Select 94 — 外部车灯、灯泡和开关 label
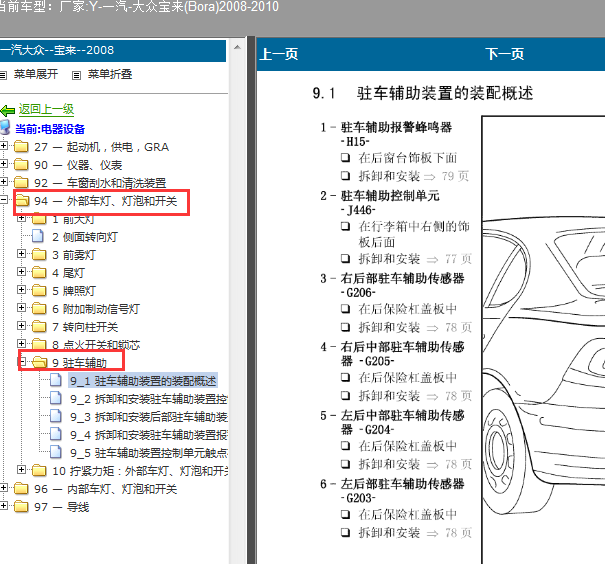 pos(105,201)
